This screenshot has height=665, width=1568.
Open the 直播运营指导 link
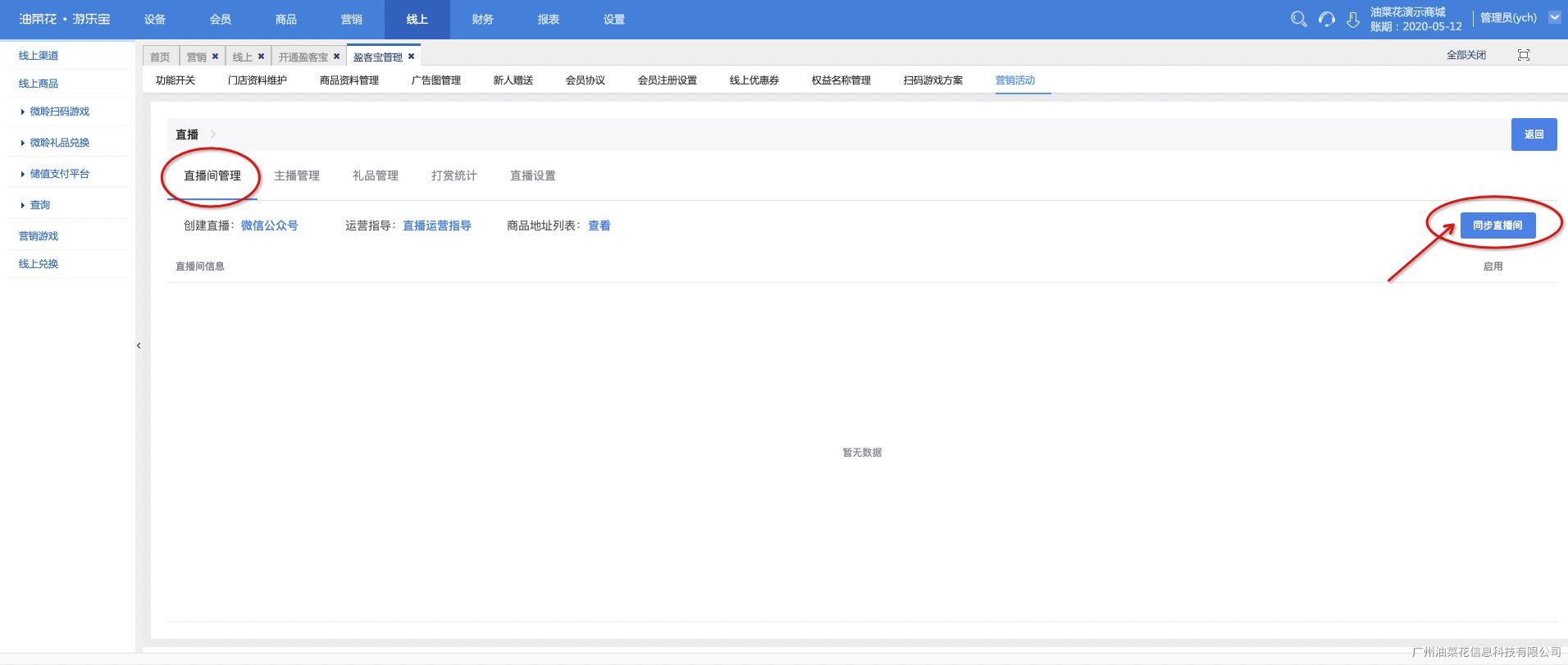pos(437,225)
